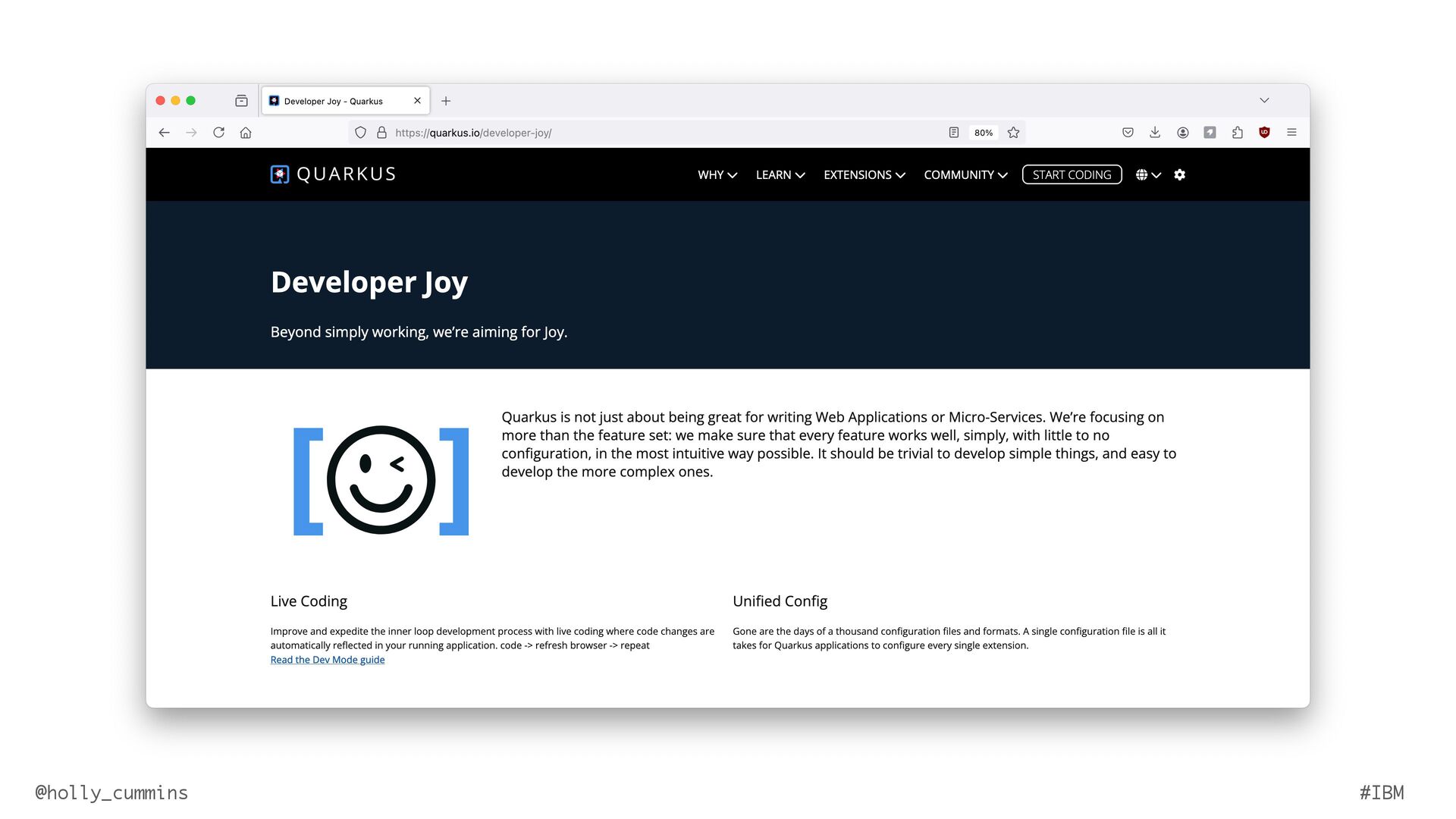The width and height of the screenshot is (1456, 819).
Task: Open the Firefox hamburger application menu
Action: coord(1291,133)
